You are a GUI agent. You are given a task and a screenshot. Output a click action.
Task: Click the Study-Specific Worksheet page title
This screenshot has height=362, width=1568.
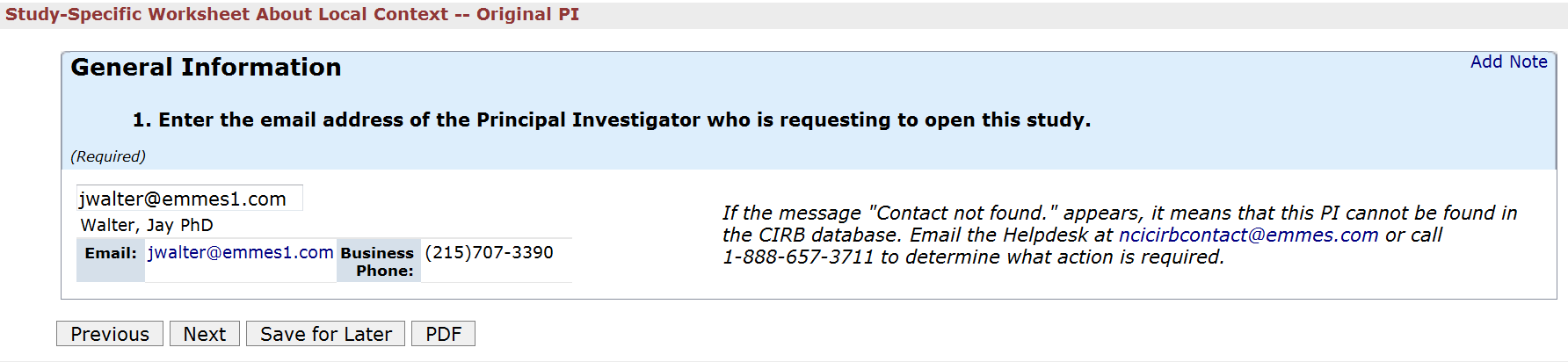[226, 15]
